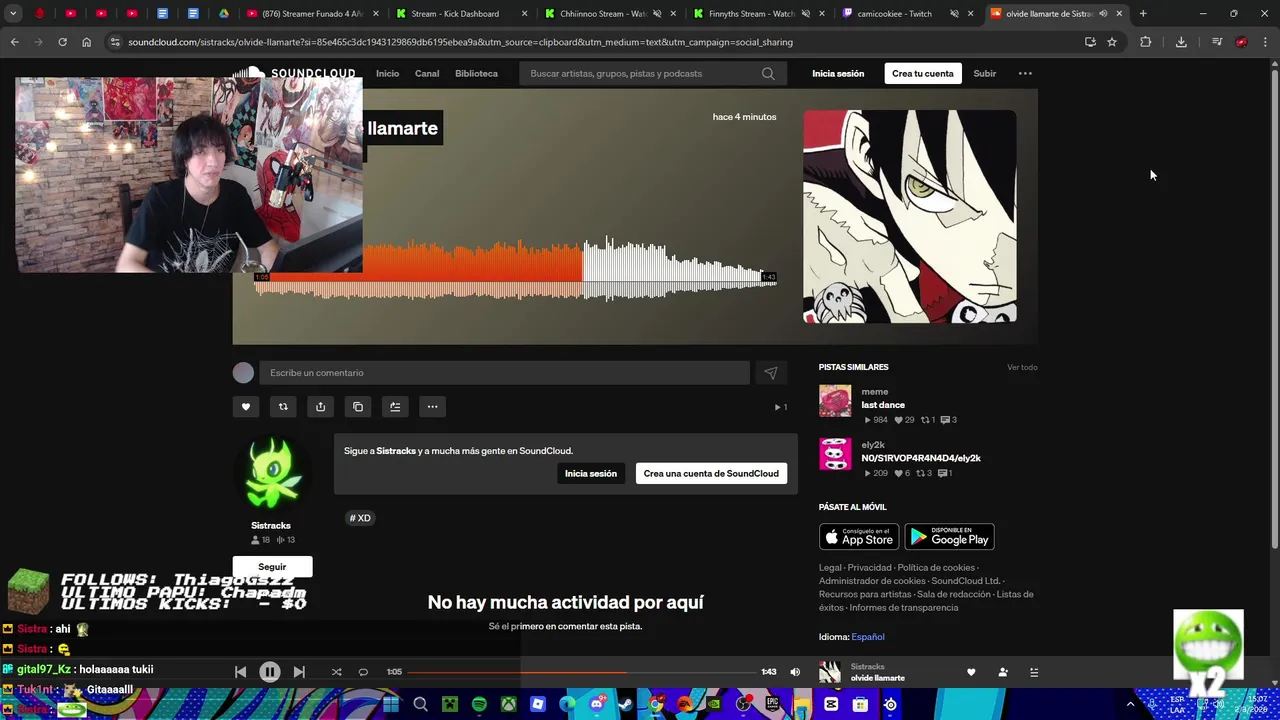
Task: Skip to previous track in bottom player
Action: [240, 672]
